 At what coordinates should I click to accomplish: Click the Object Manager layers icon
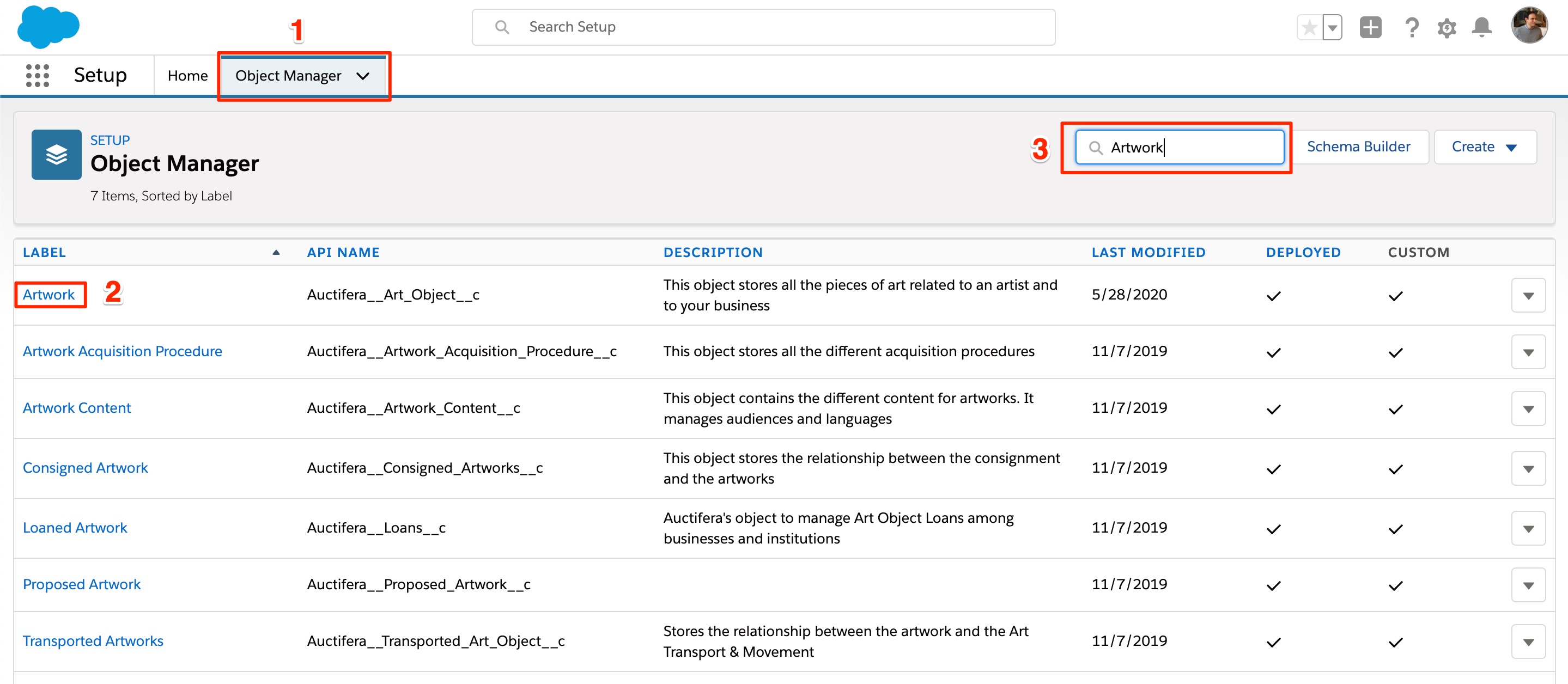[x=56, y=155]
